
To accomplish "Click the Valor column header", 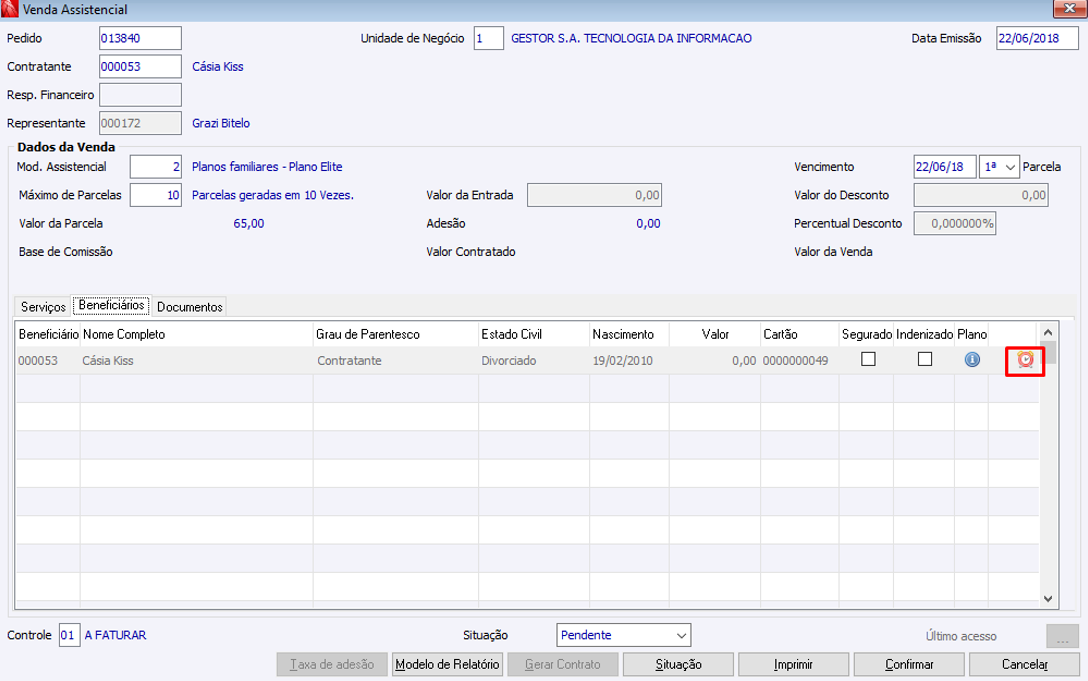I will tap(715, 335).
